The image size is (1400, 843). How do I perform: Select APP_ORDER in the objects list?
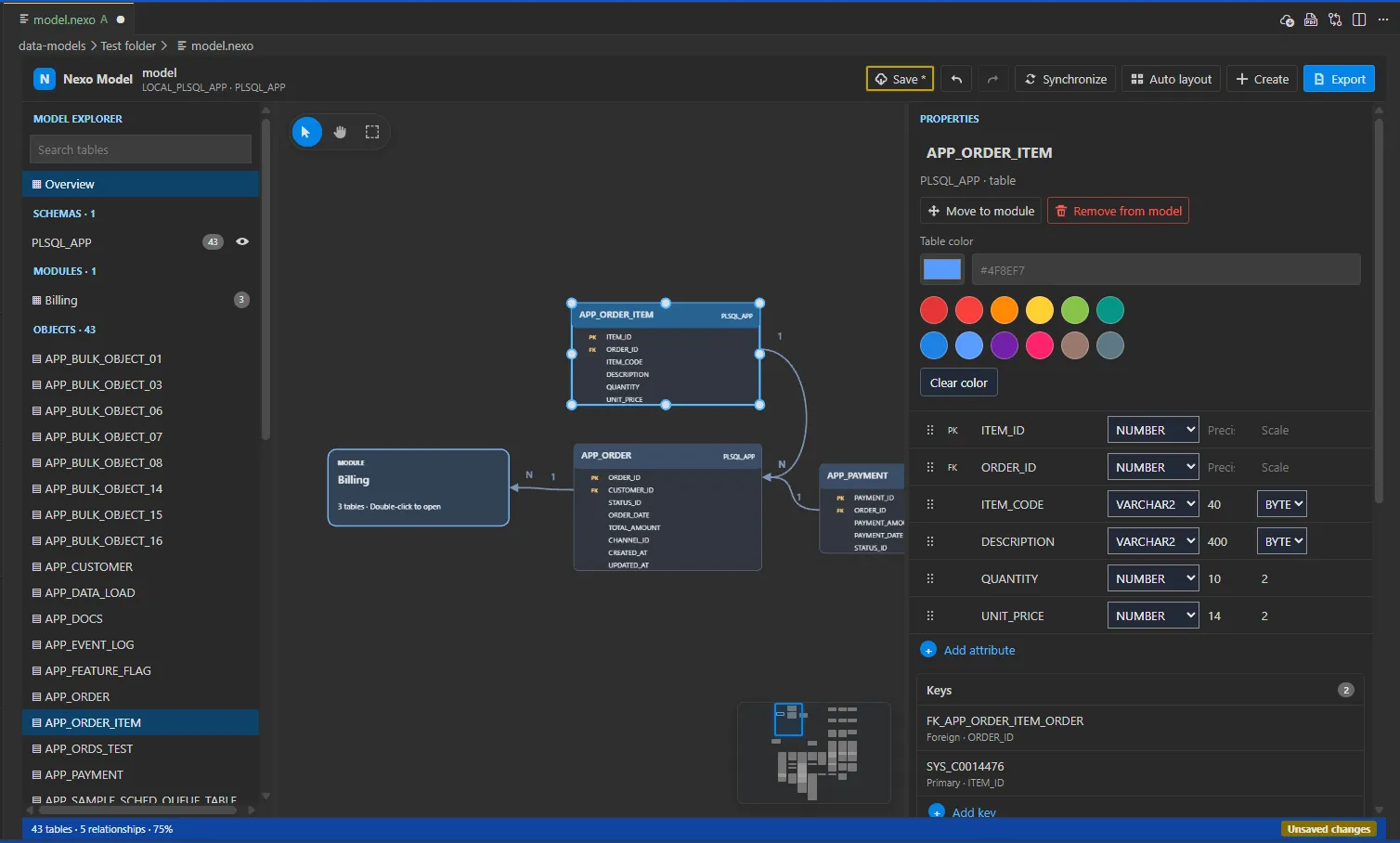(x=140, y=696)
